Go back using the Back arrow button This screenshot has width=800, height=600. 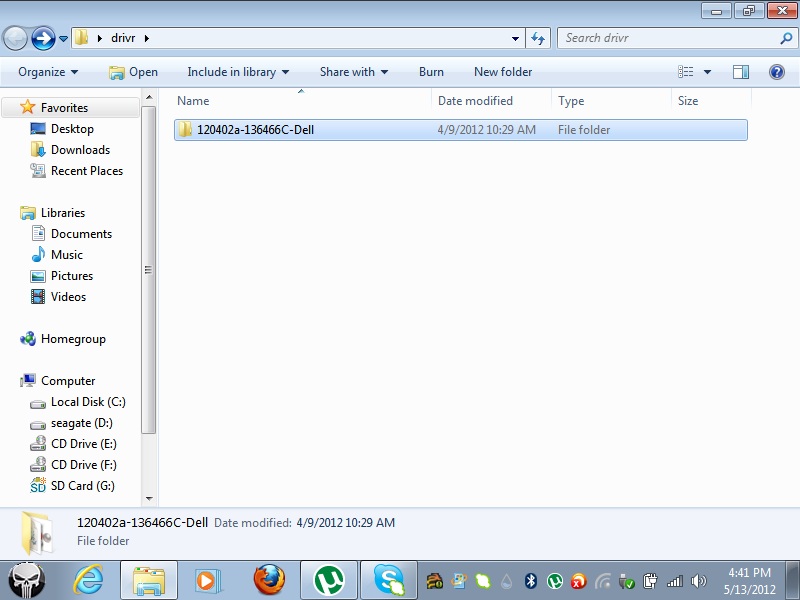15,38
